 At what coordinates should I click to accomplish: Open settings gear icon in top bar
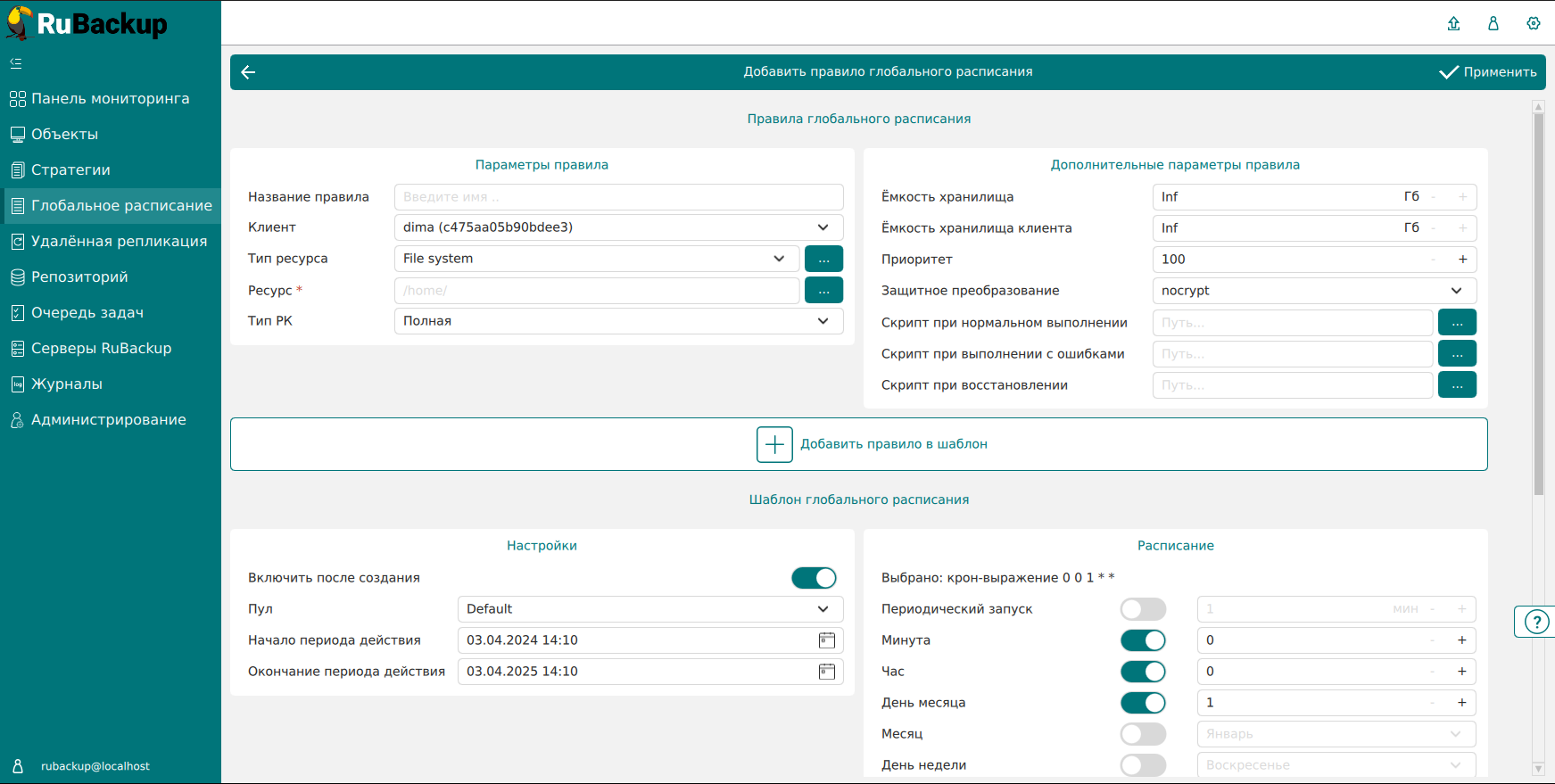(x=1534, y=23)
